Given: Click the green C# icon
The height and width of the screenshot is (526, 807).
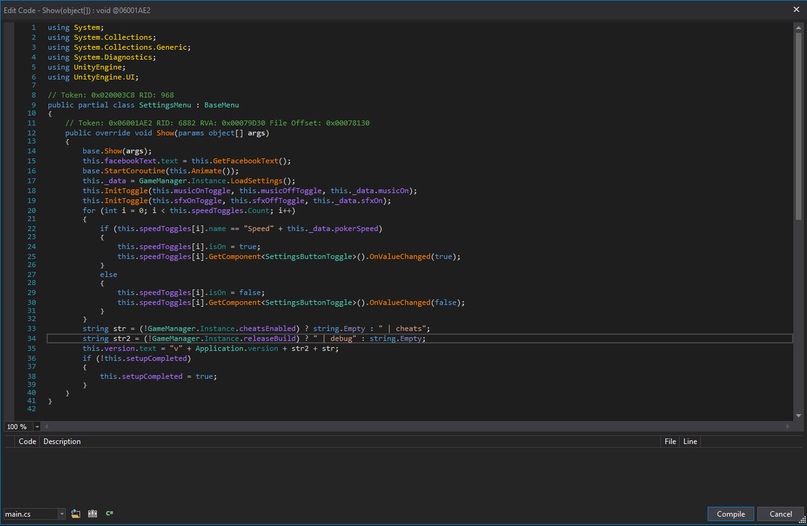Looking at the screenshot, I should (109, 514).
